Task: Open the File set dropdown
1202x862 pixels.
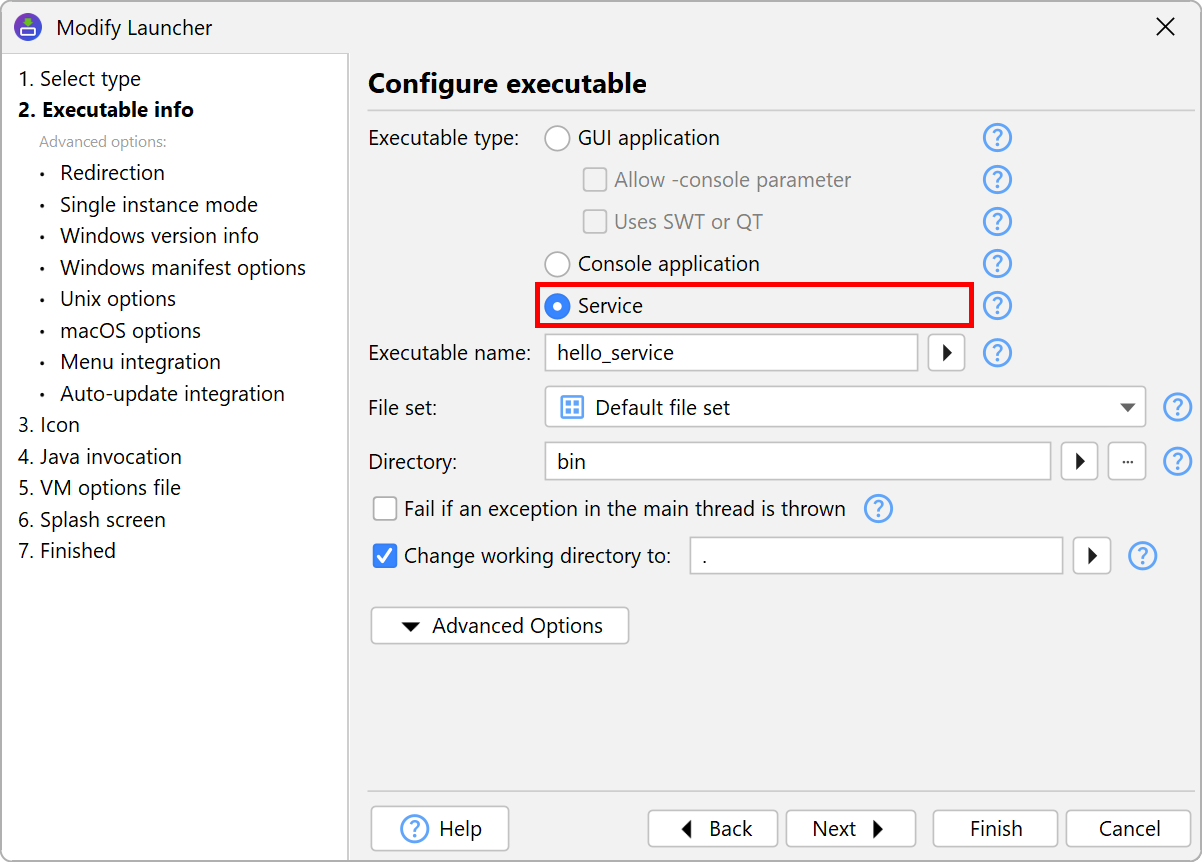Action: [845, 407]
